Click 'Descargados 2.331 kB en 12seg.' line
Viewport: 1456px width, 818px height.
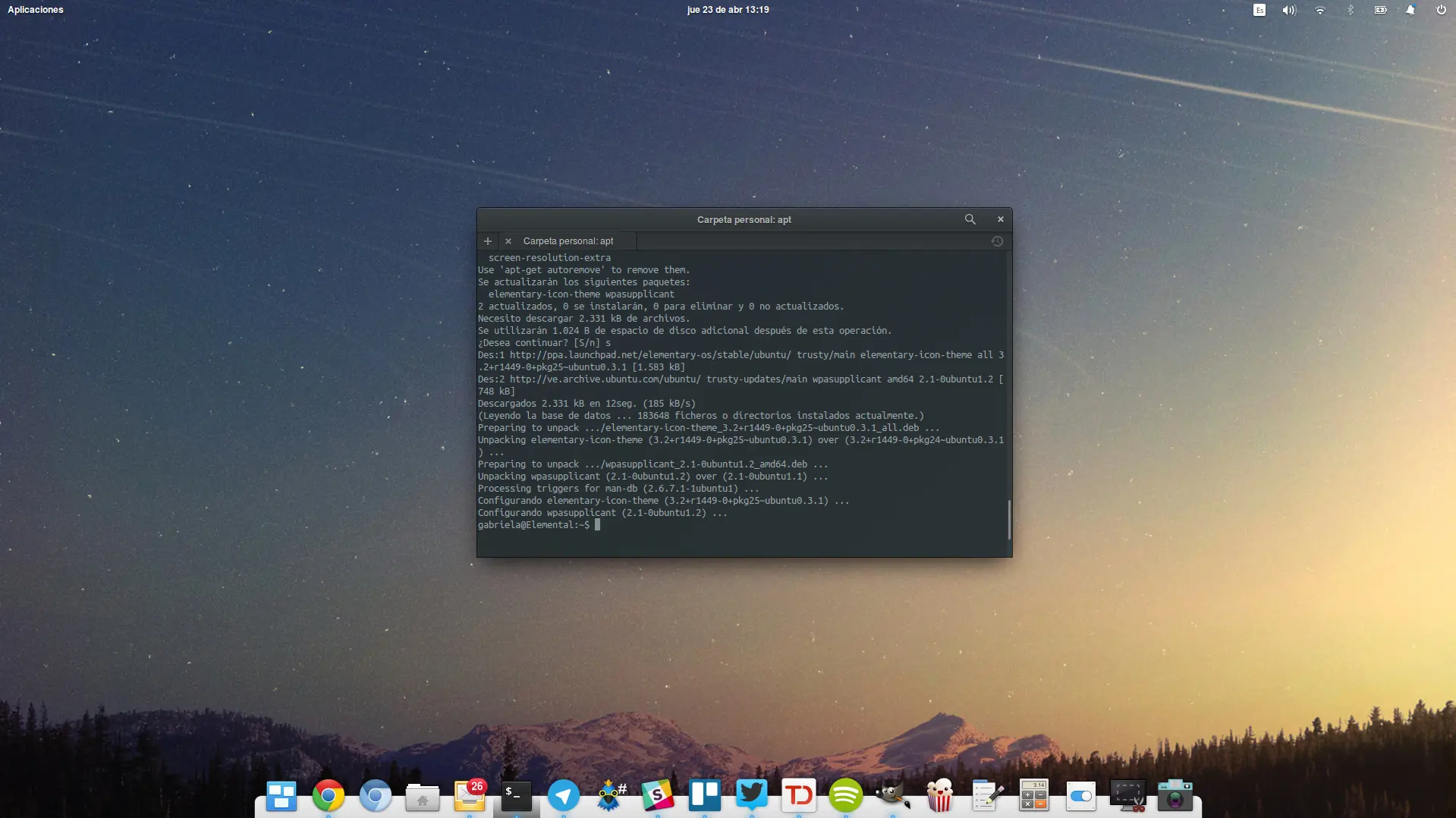[586, 404]
